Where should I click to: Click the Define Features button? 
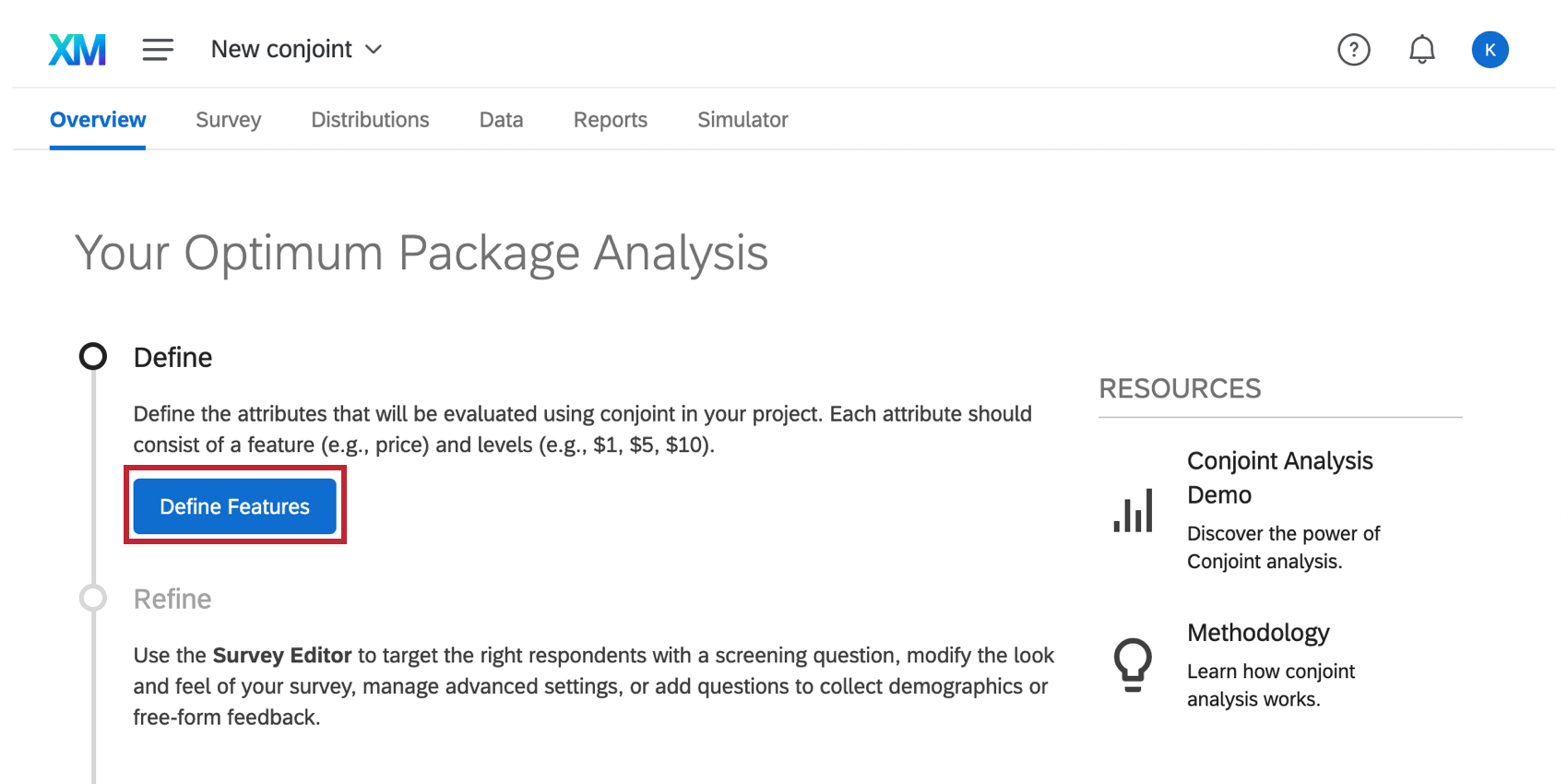point(234,506)
